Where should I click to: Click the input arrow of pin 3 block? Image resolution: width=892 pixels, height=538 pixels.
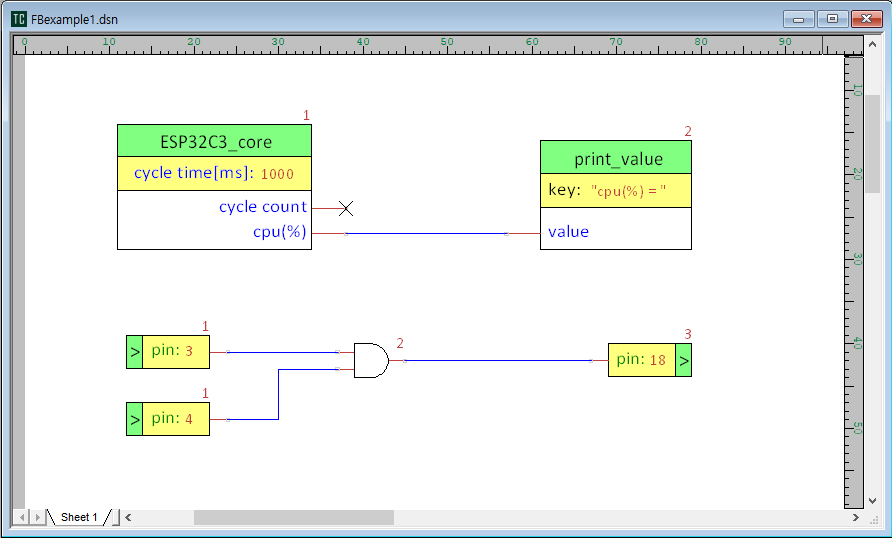tap(134, 352)
